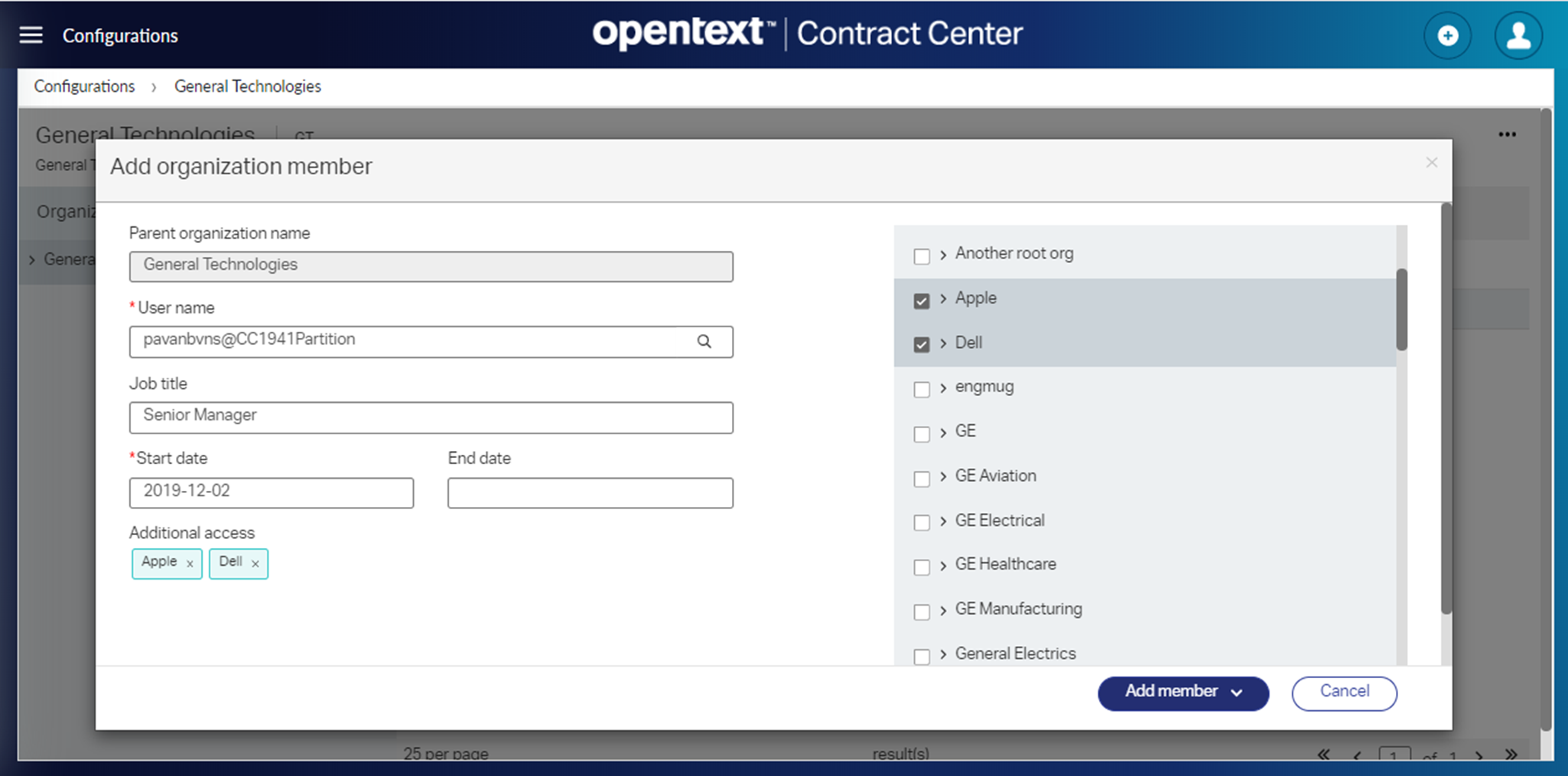The height and width of the screenshot is (776, 1568).
Task: Click into the Job title field
Action: click(x=431, y=417)
